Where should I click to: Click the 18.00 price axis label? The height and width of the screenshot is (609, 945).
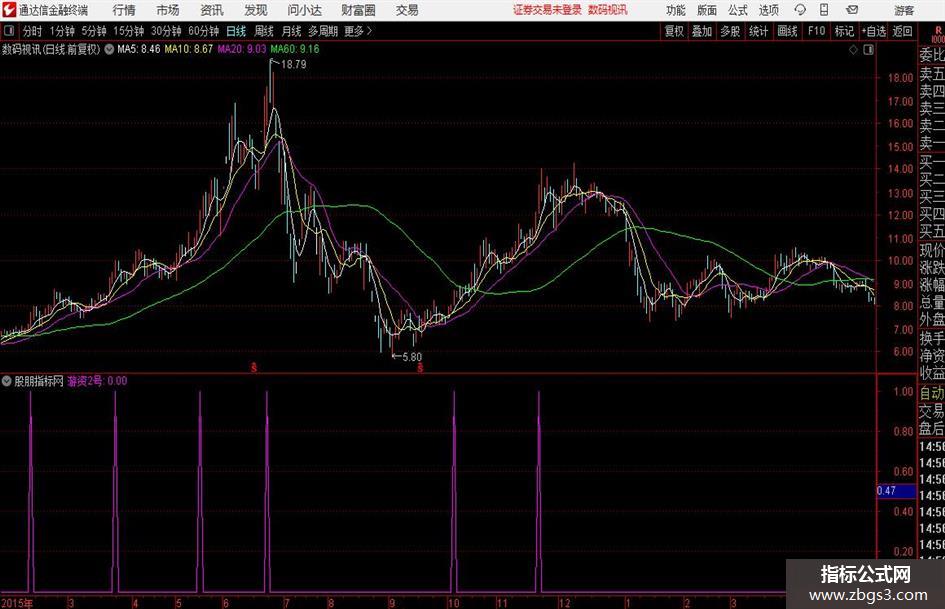[900, 78]
